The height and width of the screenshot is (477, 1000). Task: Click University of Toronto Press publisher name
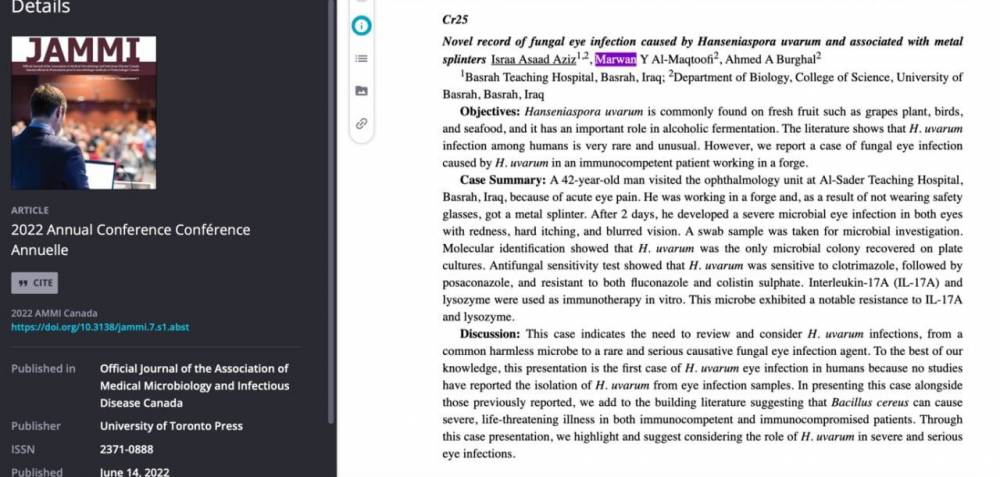coord(171,426)
